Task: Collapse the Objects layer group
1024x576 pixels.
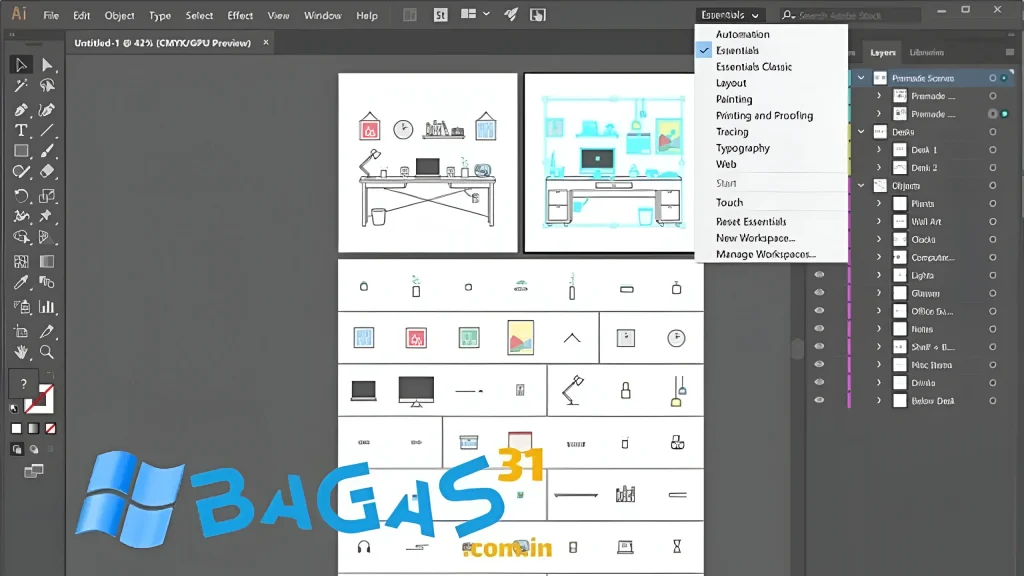Action: (x=861, y=185)
